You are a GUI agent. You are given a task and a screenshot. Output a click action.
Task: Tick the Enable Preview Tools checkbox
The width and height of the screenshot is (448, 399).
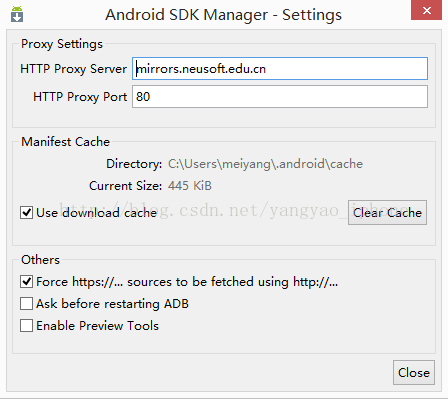(x=26, y=326)
